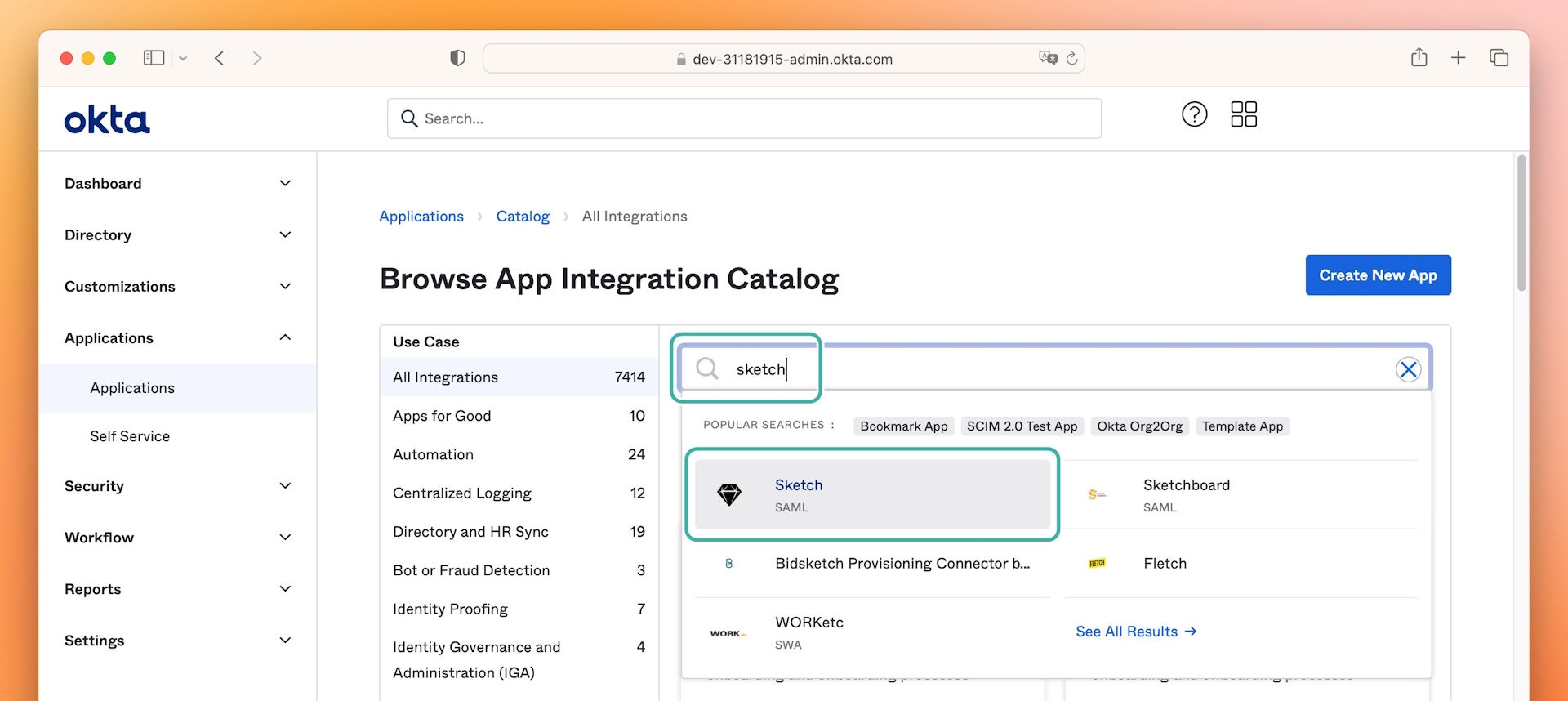The image size is (1568, 701).
Task: Choose Template App popular search
Action: [x=1242, y=426]
